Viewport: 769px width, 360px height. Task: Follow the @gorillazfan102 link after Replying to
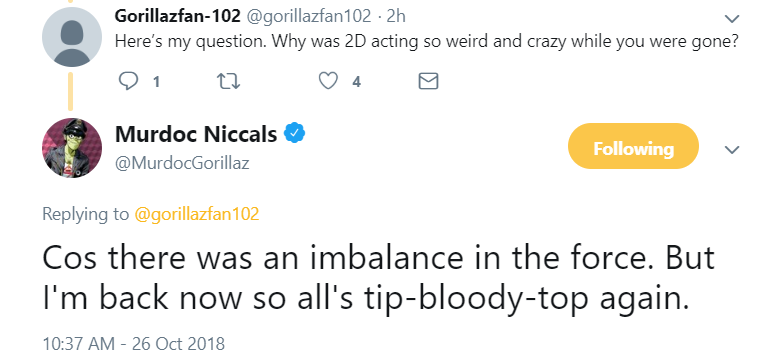click(x=196, y=214)
